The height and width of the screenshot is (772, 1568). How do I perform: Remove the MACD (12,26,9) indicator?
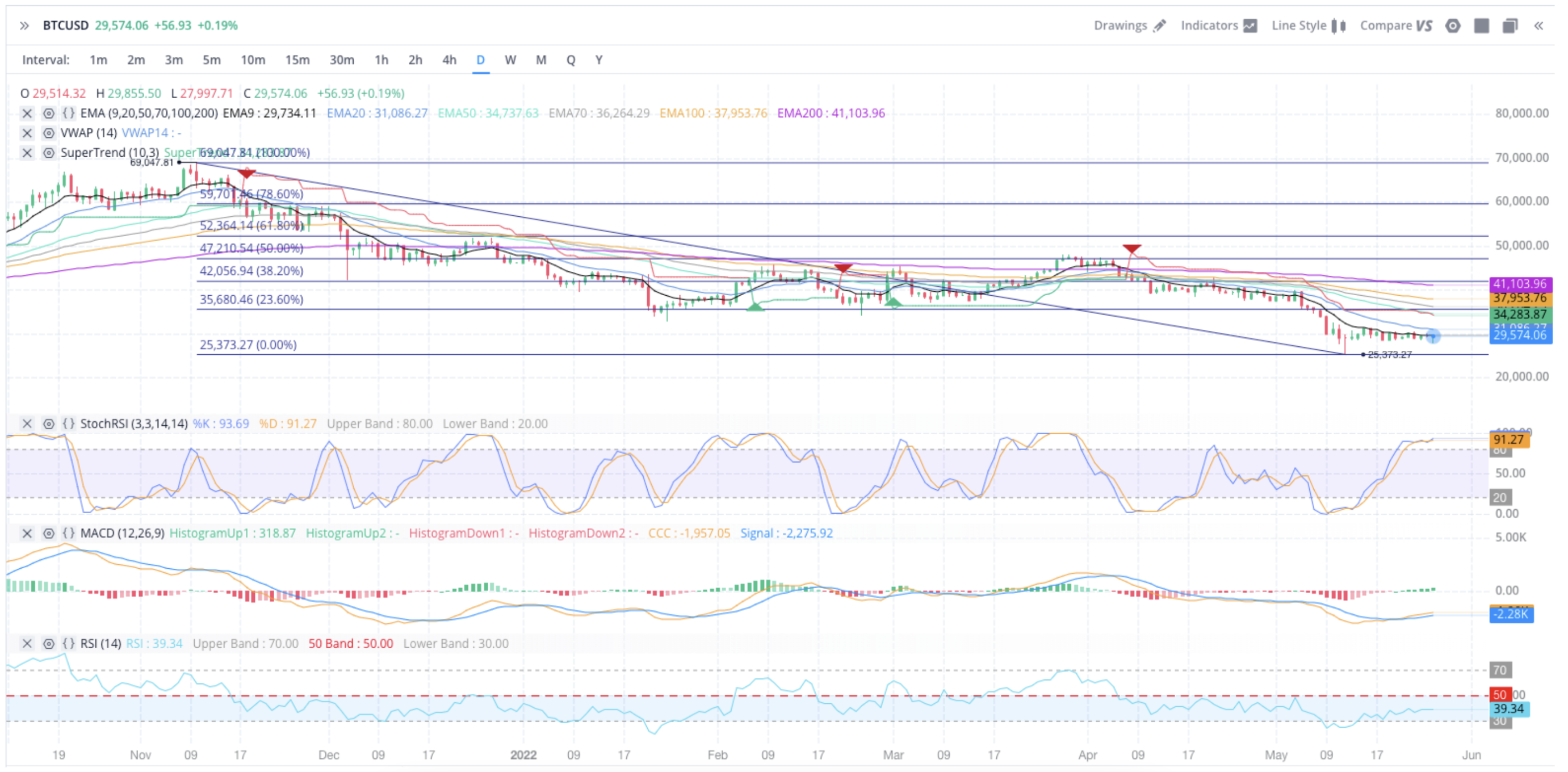(x=27, y=534)
